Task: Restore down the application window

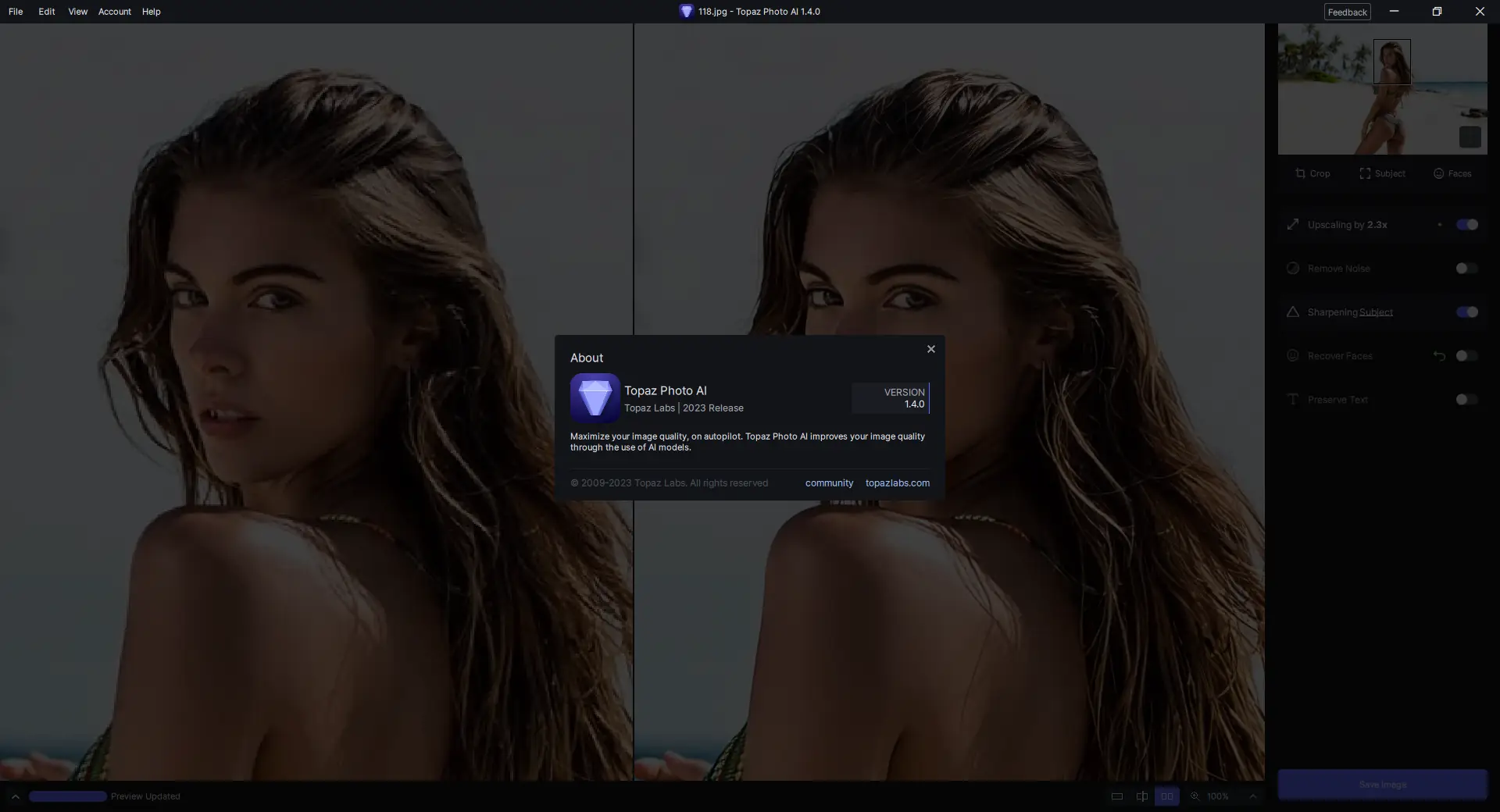Action: coord(1437,12)
